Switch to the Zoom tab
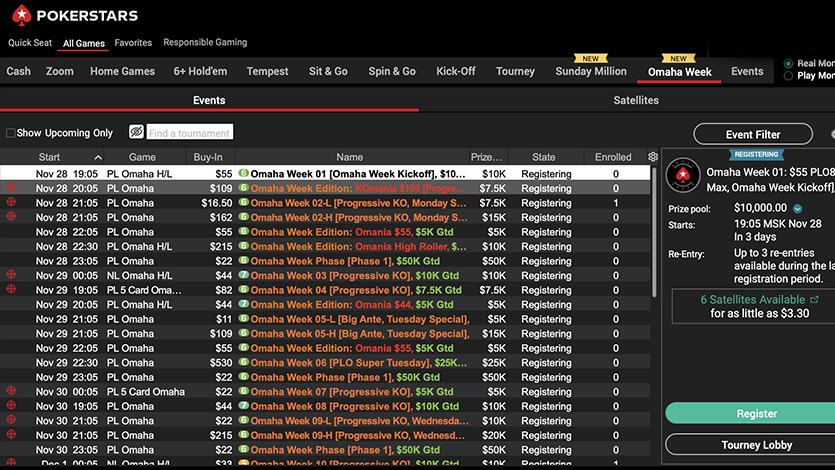The width and height of the screenshot is (835, 470). point(60,71)
